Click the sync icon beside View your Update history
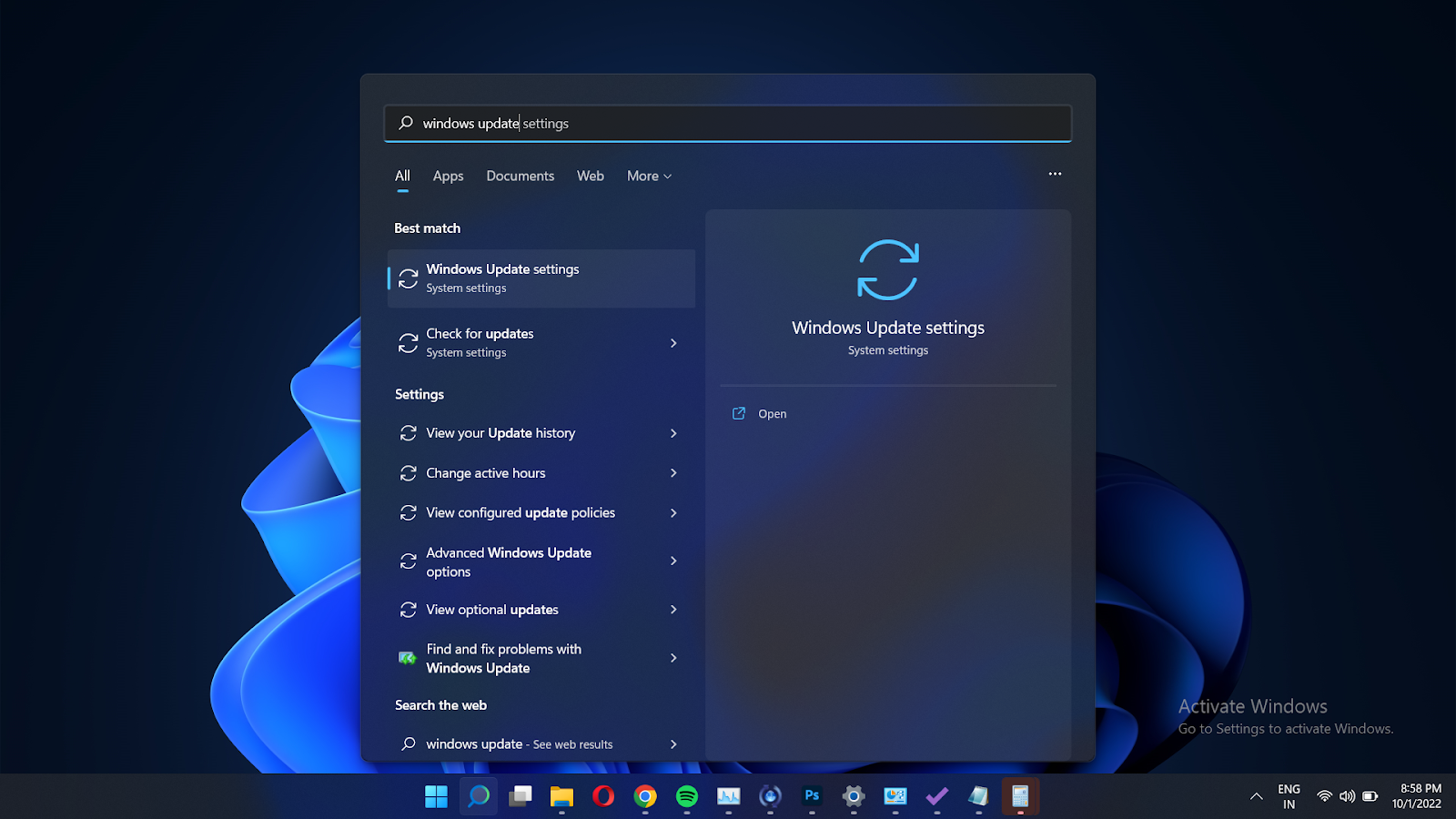 [409, 433]
